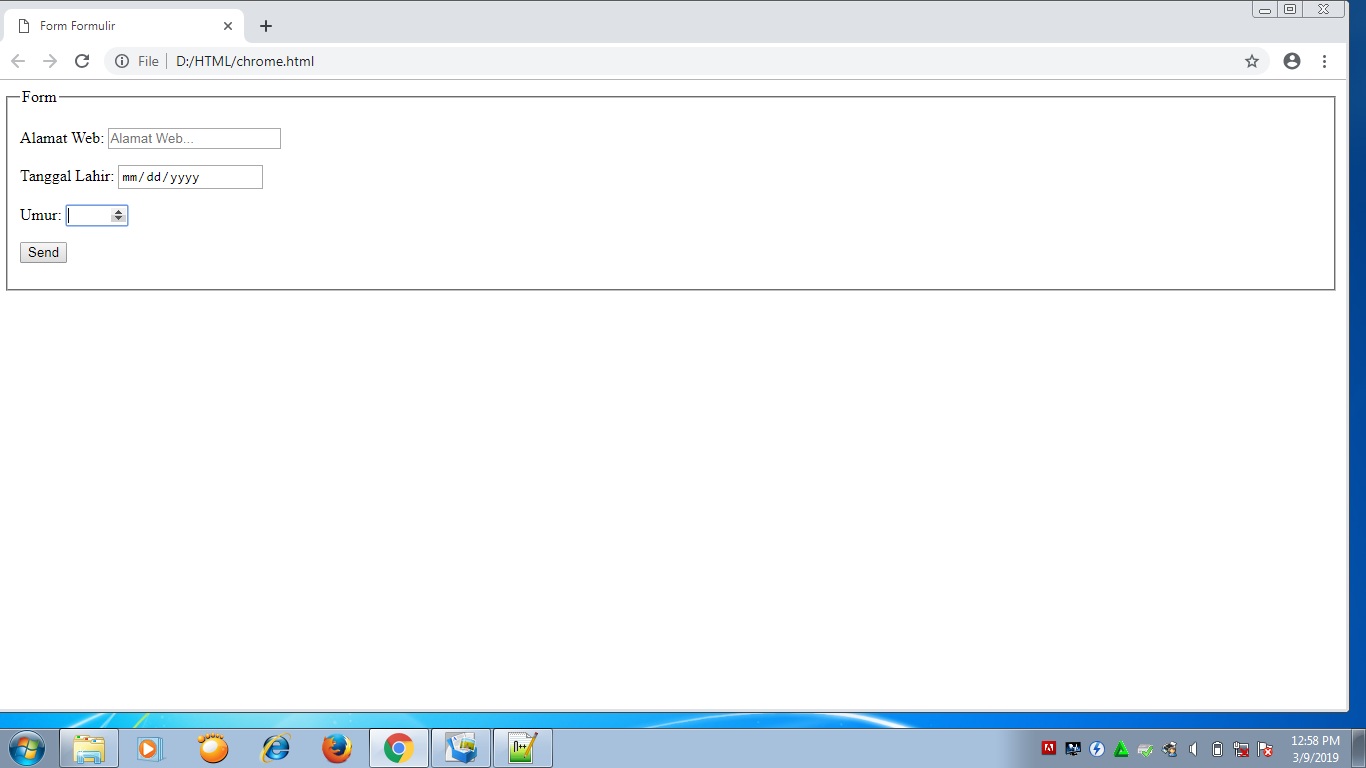This screenshot has width=1366, height=768.
Task: Open the Chrome profile avatar
Action: coord(1291,60)
